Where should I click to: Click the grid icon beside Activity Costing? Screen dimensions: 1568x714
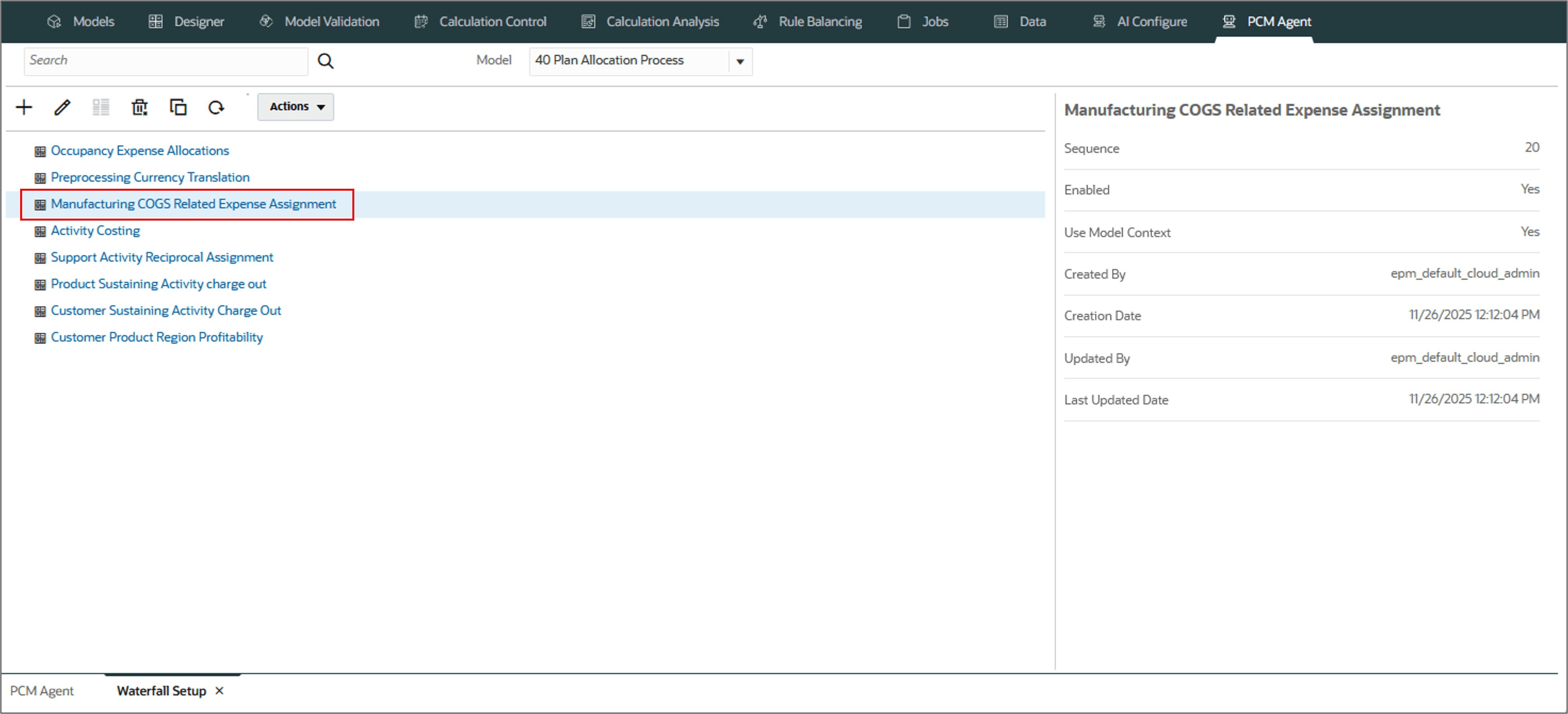point(40,231)
